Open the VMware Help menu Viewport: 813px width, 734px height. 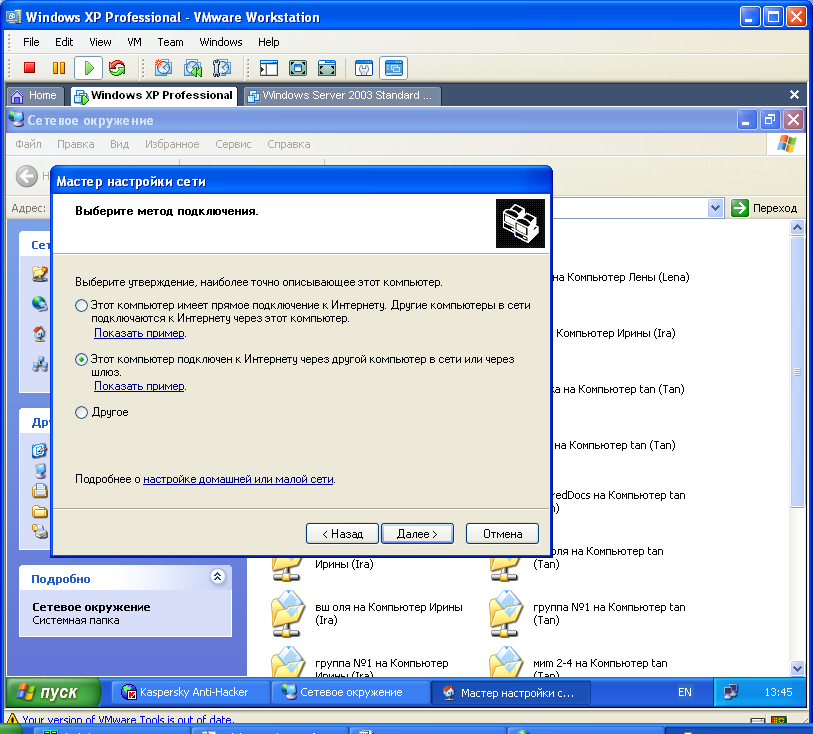coord(269,42)
